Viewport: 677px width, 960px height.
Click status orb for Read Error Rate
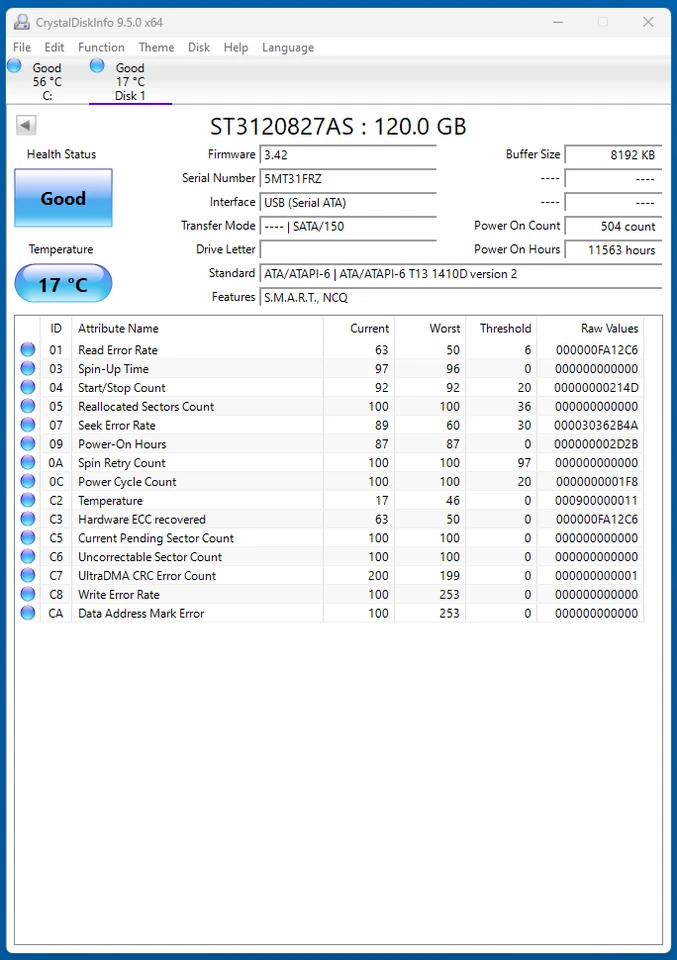click(x=28, y=350)
